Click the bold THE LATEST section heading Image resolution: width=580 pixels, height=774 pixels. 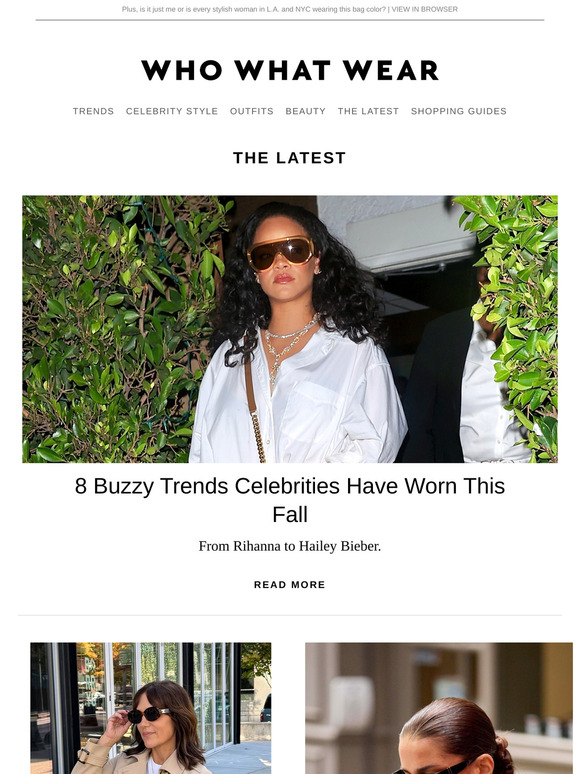(x=290, y=158)
